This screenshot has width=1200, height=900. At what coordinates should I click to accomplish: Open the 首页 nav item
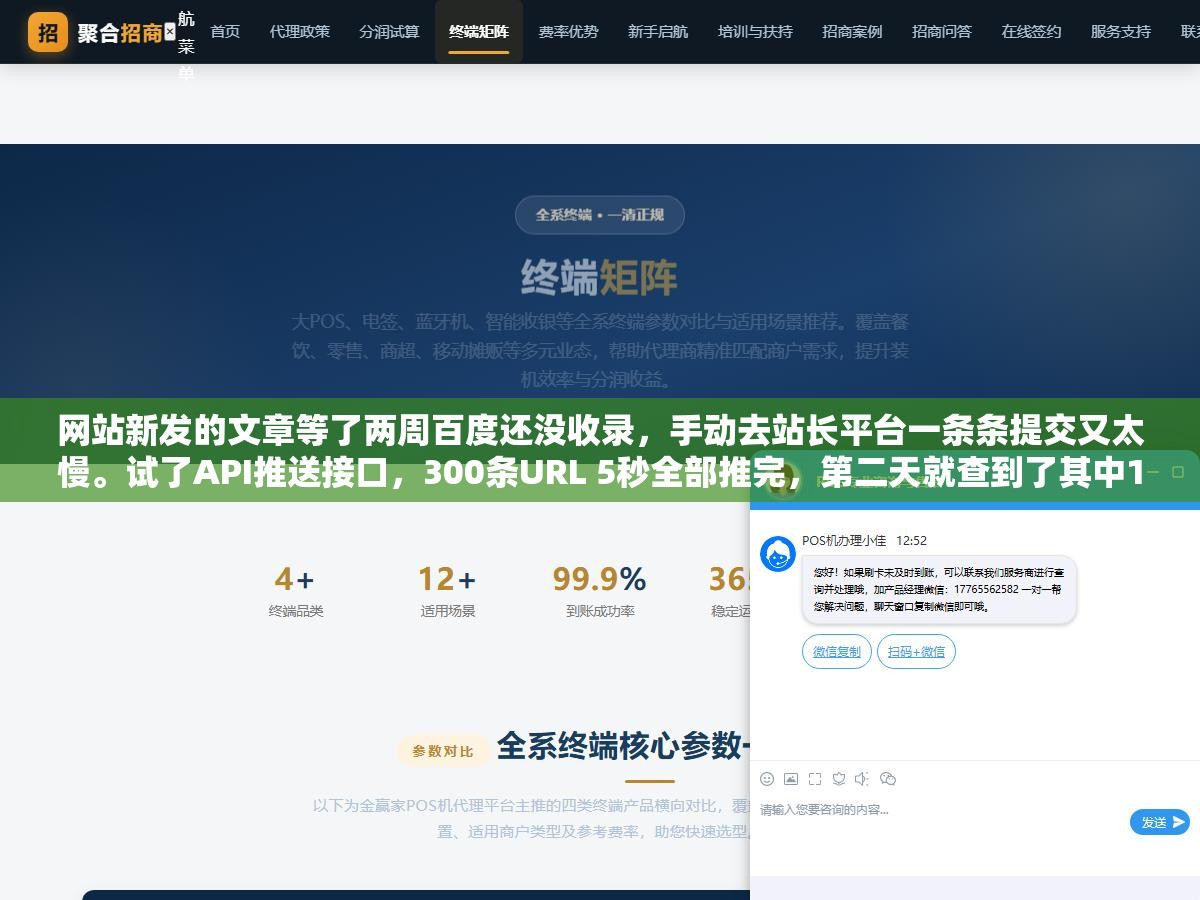point(225,32)
